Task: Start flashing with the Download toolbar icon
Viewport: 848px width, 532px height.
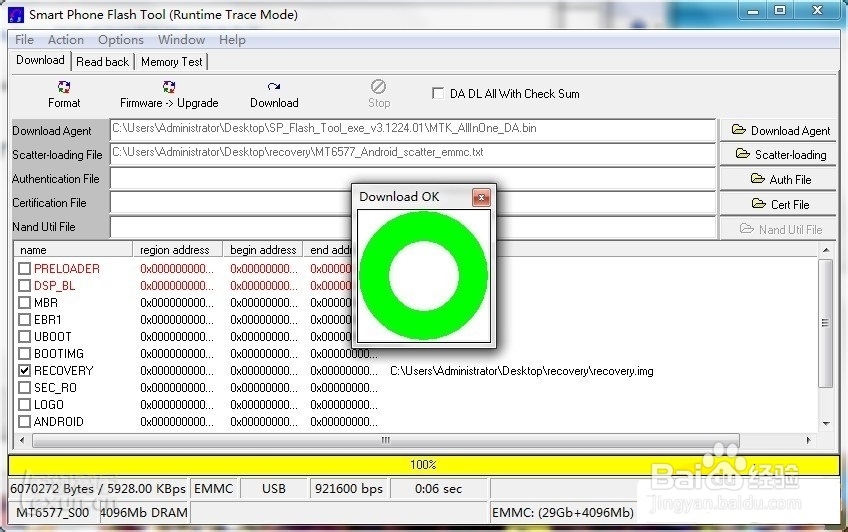Action: click(x=274, y=87)
